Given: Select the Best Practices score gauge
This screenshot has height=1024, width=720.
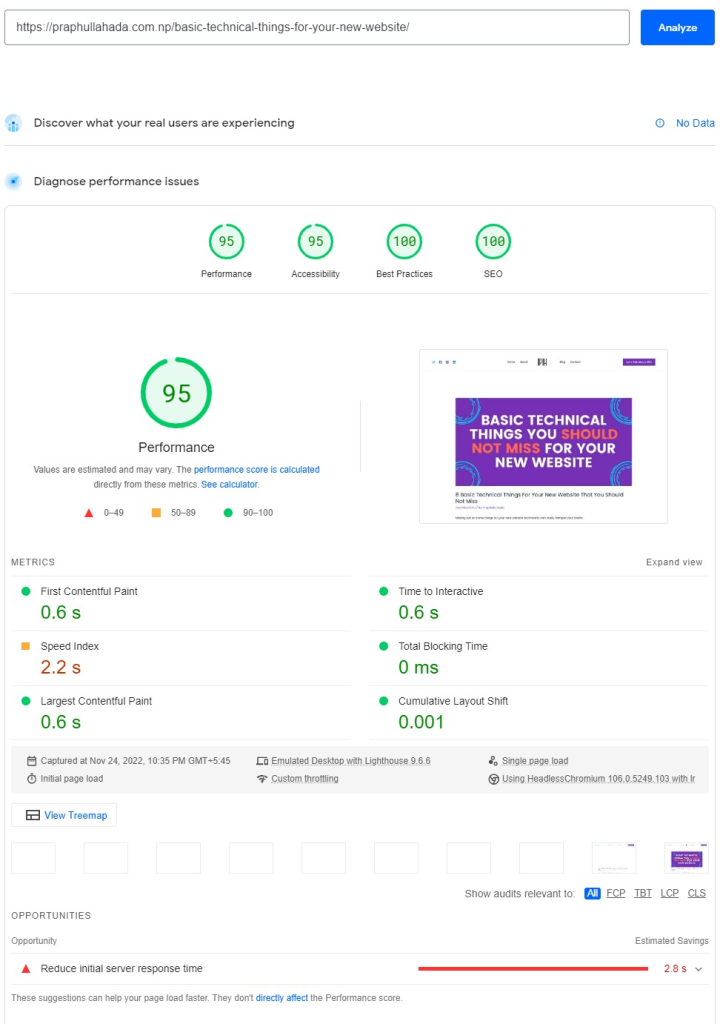Looking at the screenshot, I should pos(404,242).
